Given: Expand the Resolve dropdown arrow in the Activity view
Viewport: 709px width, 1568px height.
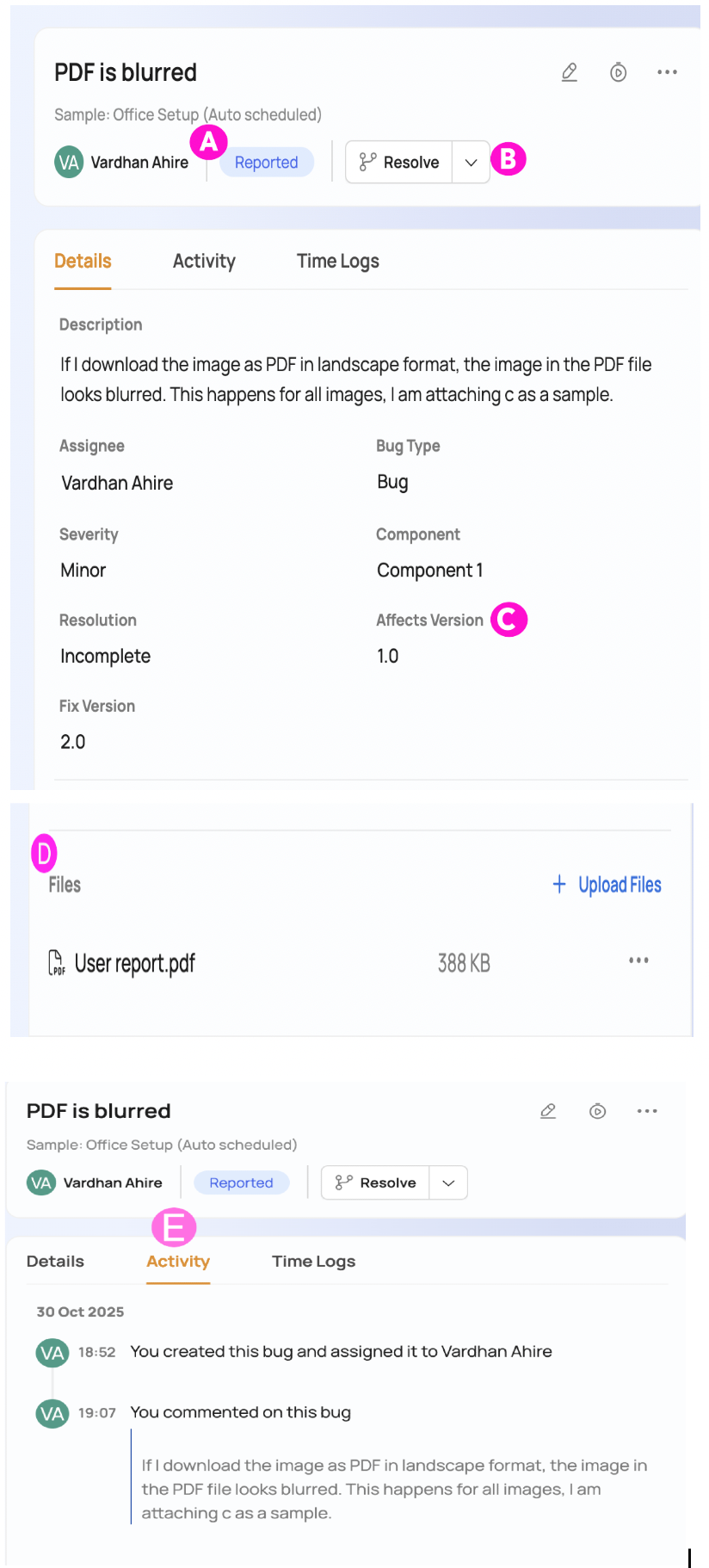Looking at the screenshot, I should click(448, 1183).
